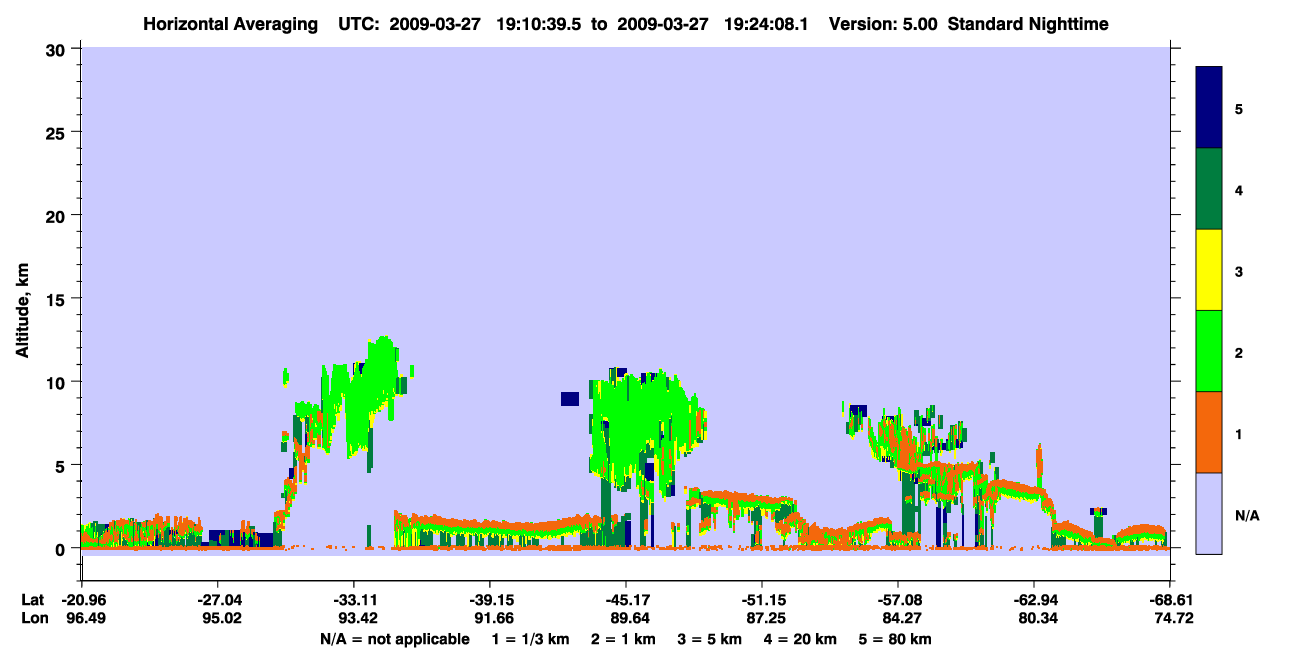Click latitude value -51.15
The width and height of the screenshot is (1300, 667).
(x=761, y=600)
